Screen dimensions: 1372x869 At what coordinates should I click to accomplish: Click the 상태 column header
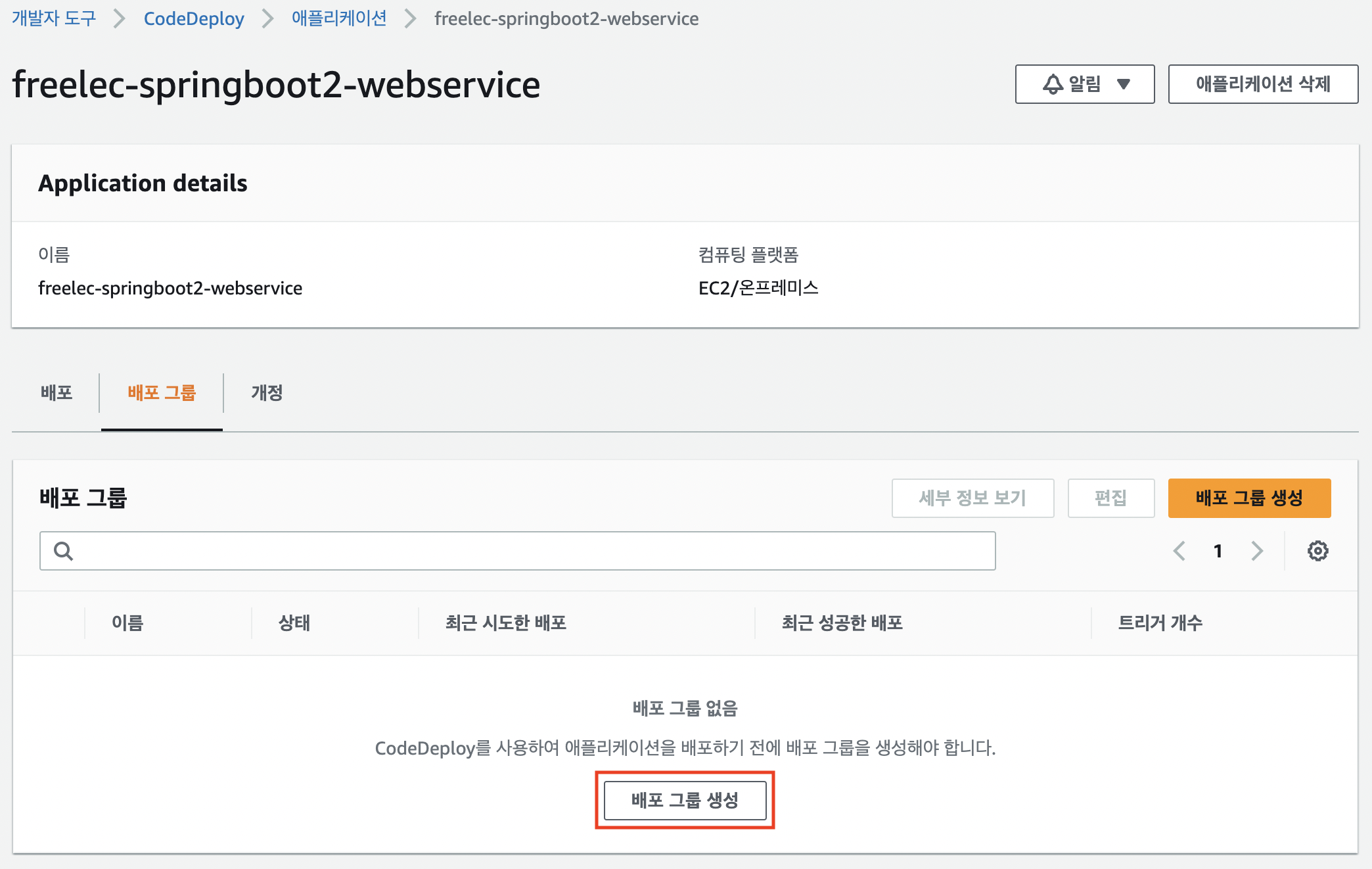(294, 622)
